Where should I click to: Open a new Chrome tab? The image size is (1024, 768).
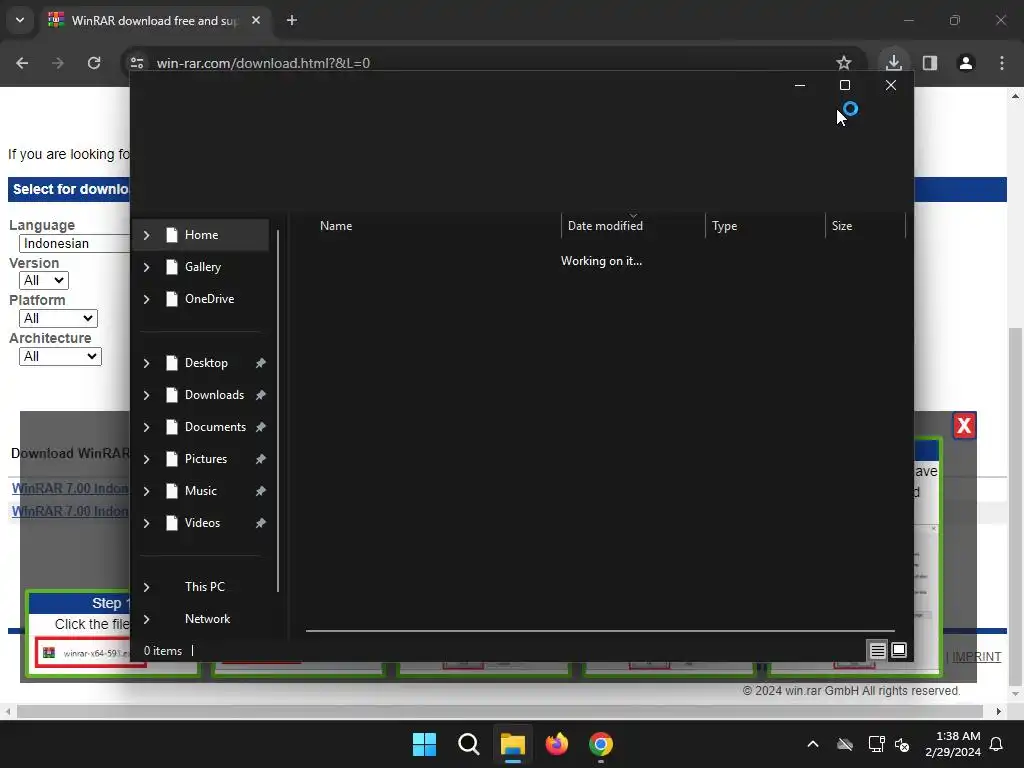pos(292,20)
